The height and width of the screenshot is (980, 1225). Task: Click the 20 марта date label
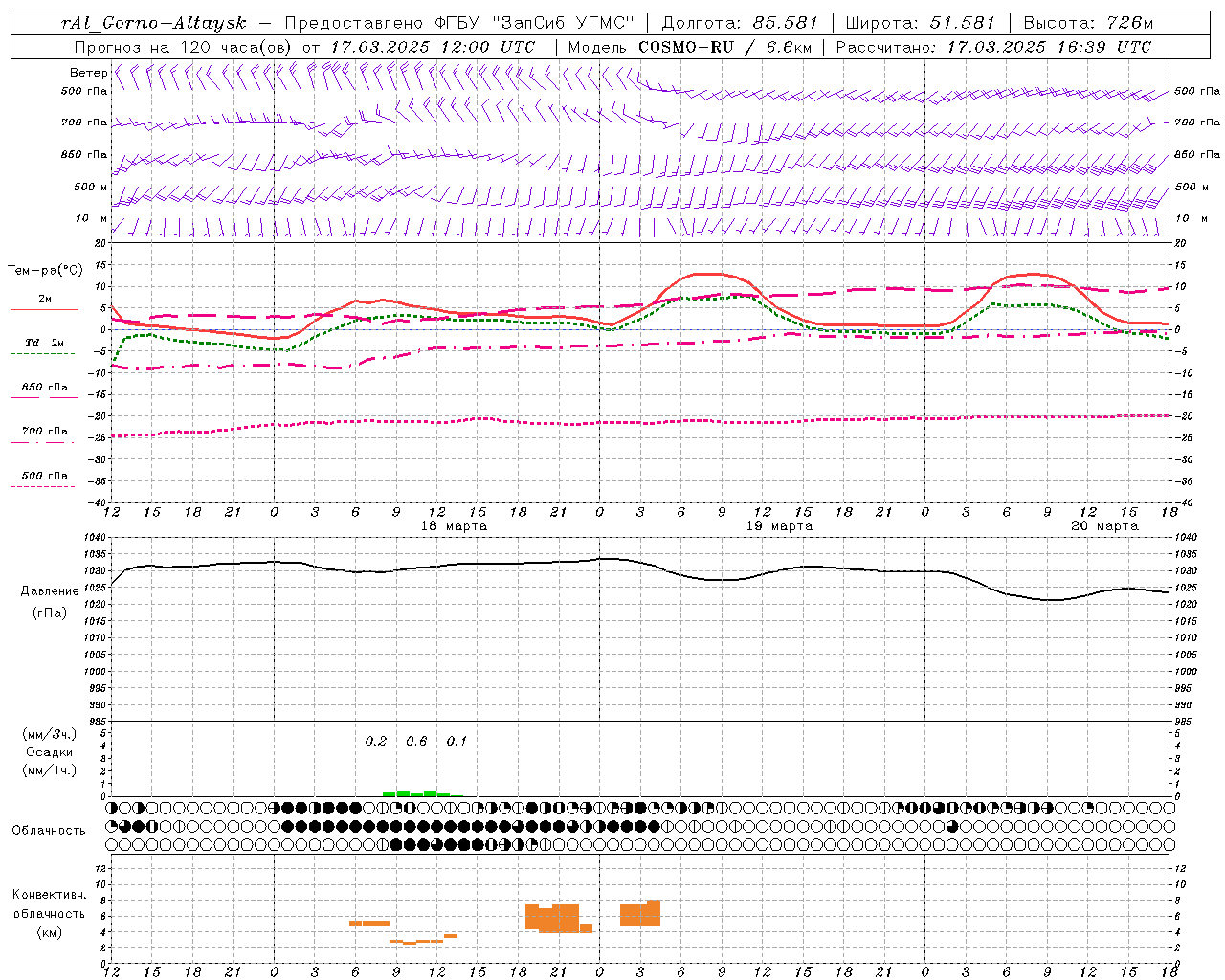[x=1104, y=526]
